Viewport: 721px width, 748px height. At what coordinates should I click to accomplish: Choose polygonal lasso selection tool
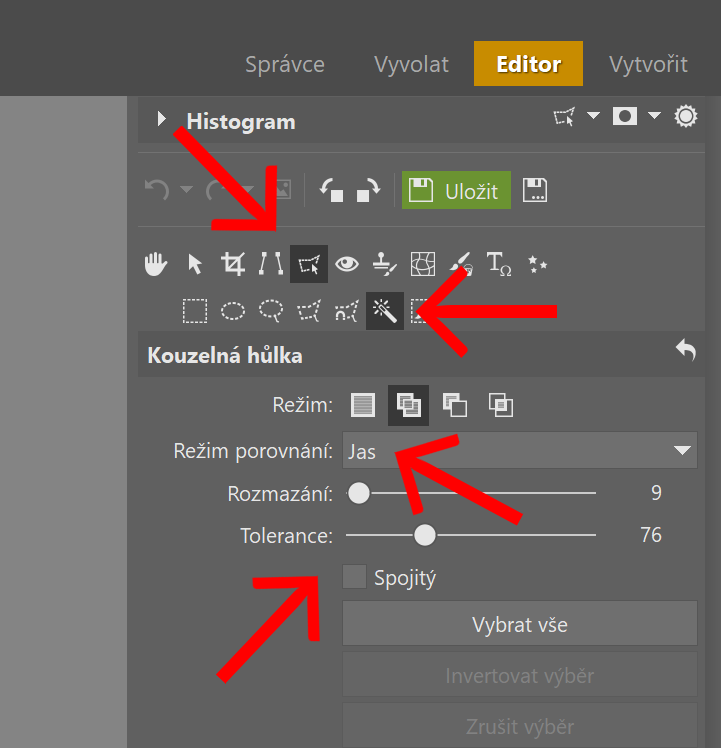[x=309, y=311]
